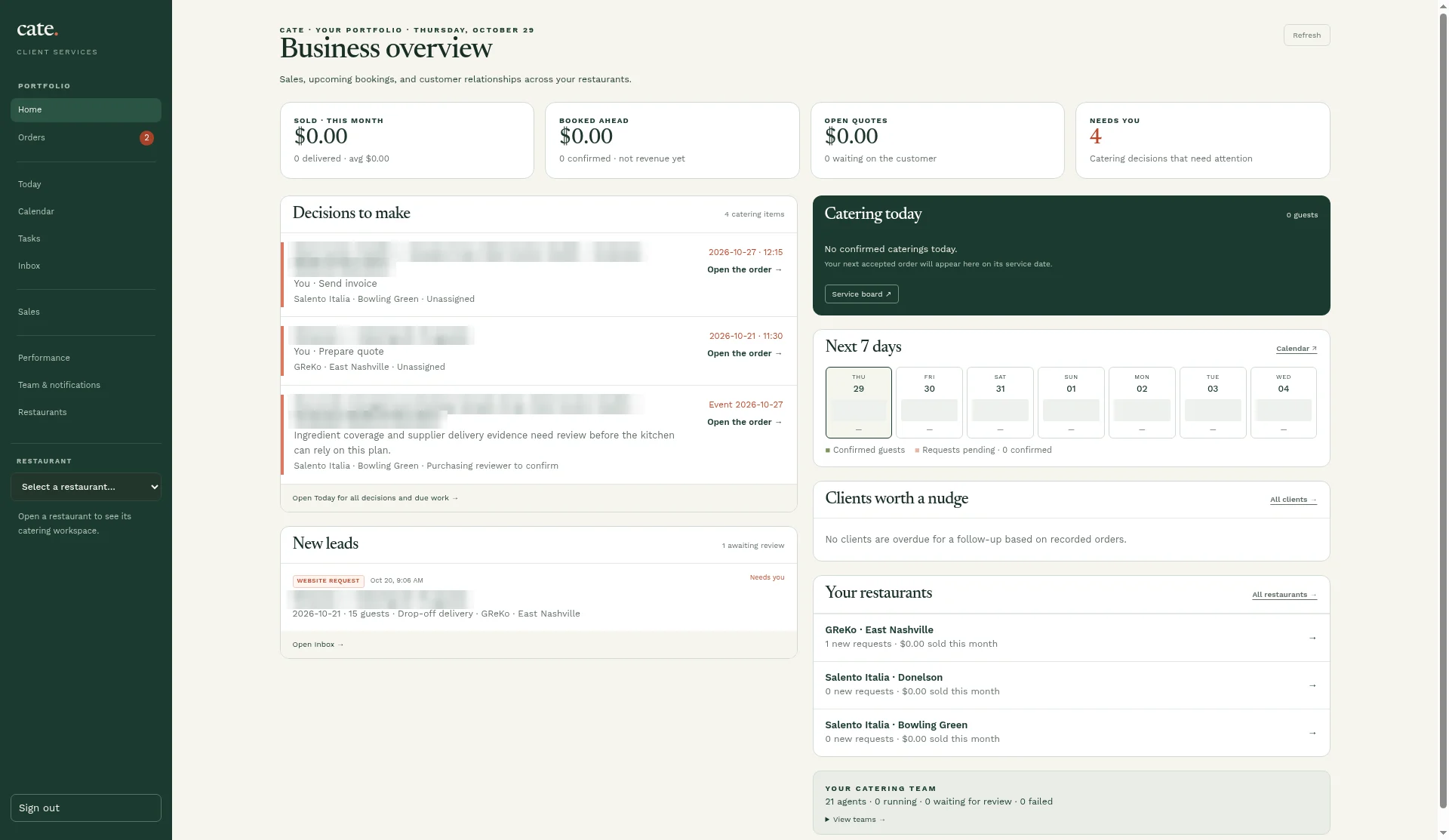This screenshot has width=1449, height=840.
Task: Open Team & notifications in sidebar
Action: [x=86, y=385]
